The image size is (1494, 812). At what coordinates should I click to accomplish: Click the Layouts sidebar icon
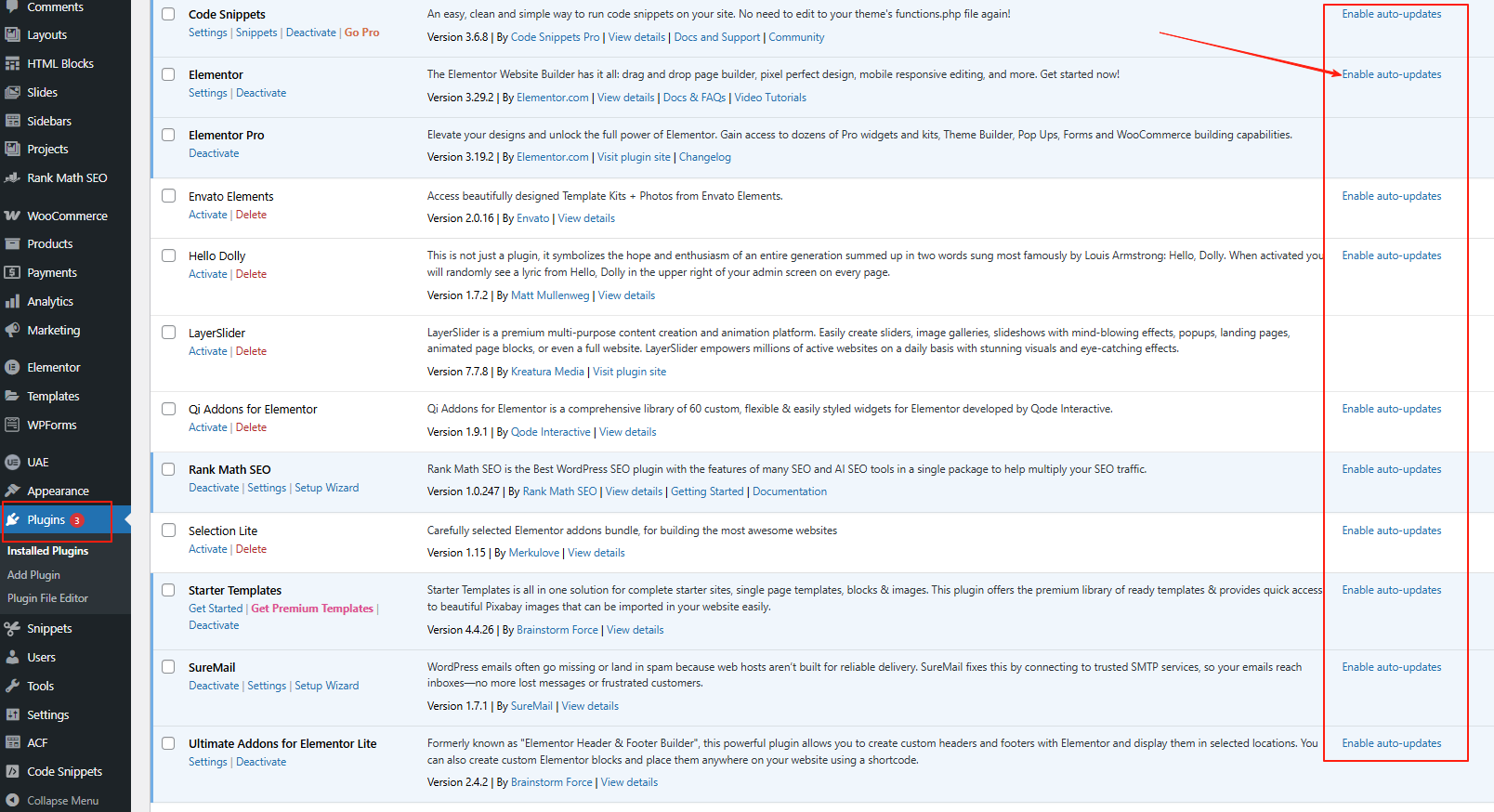[12, 35]
